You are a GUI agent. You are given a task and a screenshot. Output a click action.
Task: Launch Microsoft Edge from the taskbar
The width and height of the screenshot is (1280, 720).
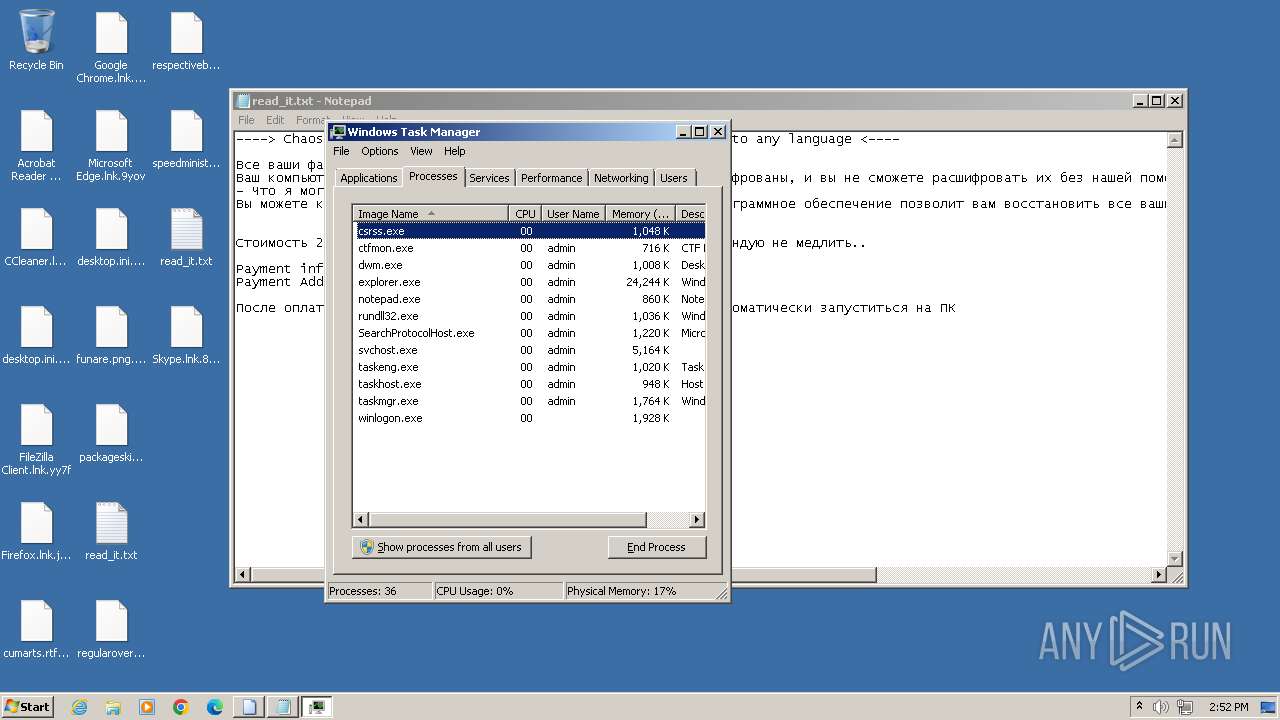click(215, 707)
